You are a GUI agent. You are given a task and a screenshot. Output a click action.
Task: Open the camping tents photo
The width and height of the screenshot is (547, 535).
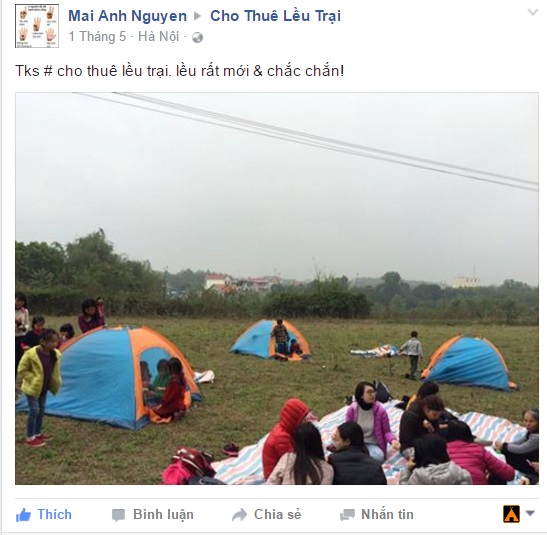[277, 288]
